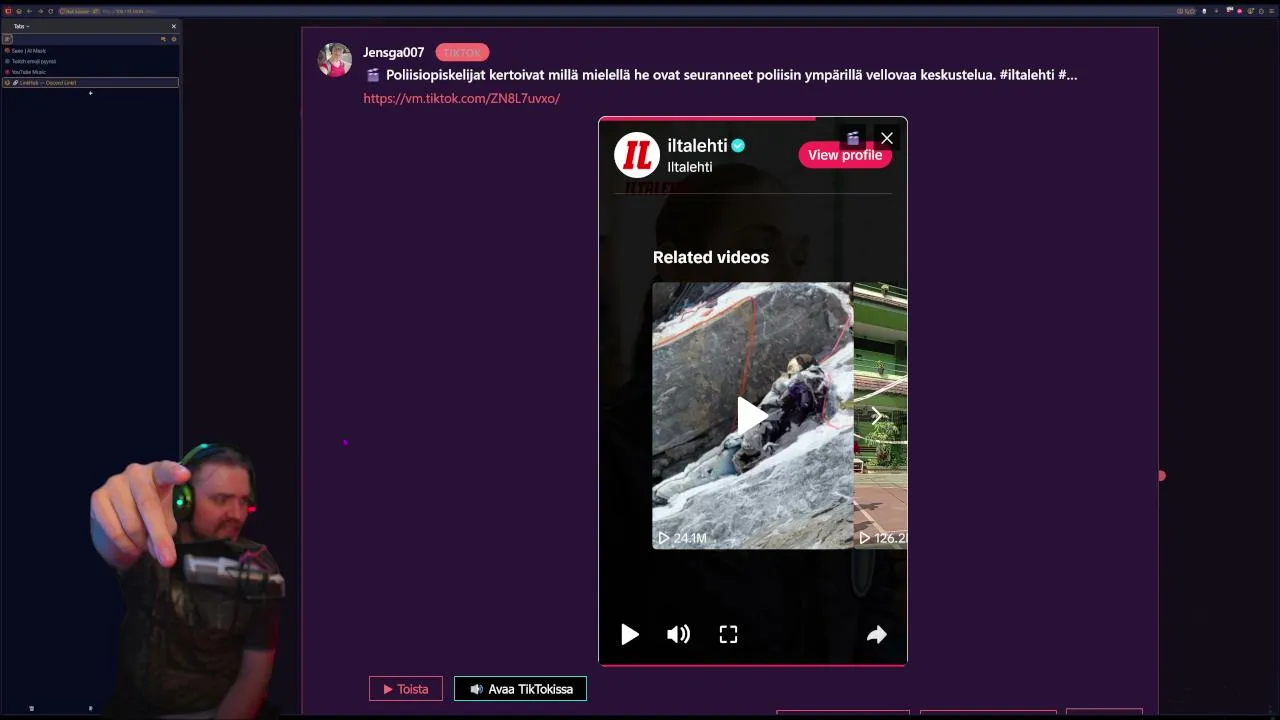Click the Toista button

(406, 689)
